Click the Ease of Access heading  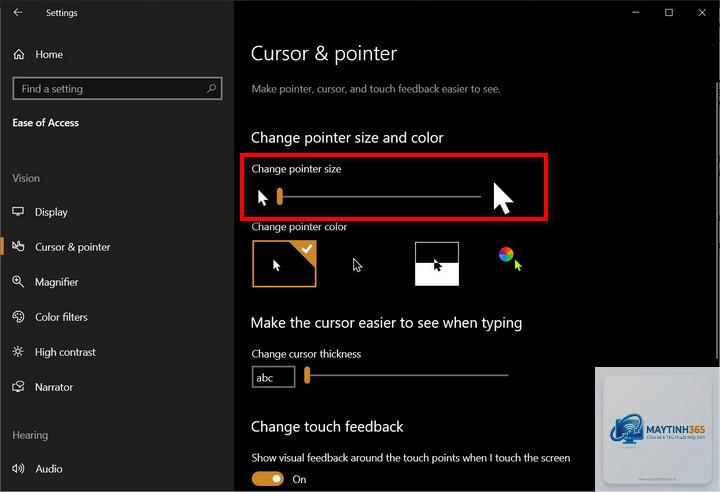(45, 123)
